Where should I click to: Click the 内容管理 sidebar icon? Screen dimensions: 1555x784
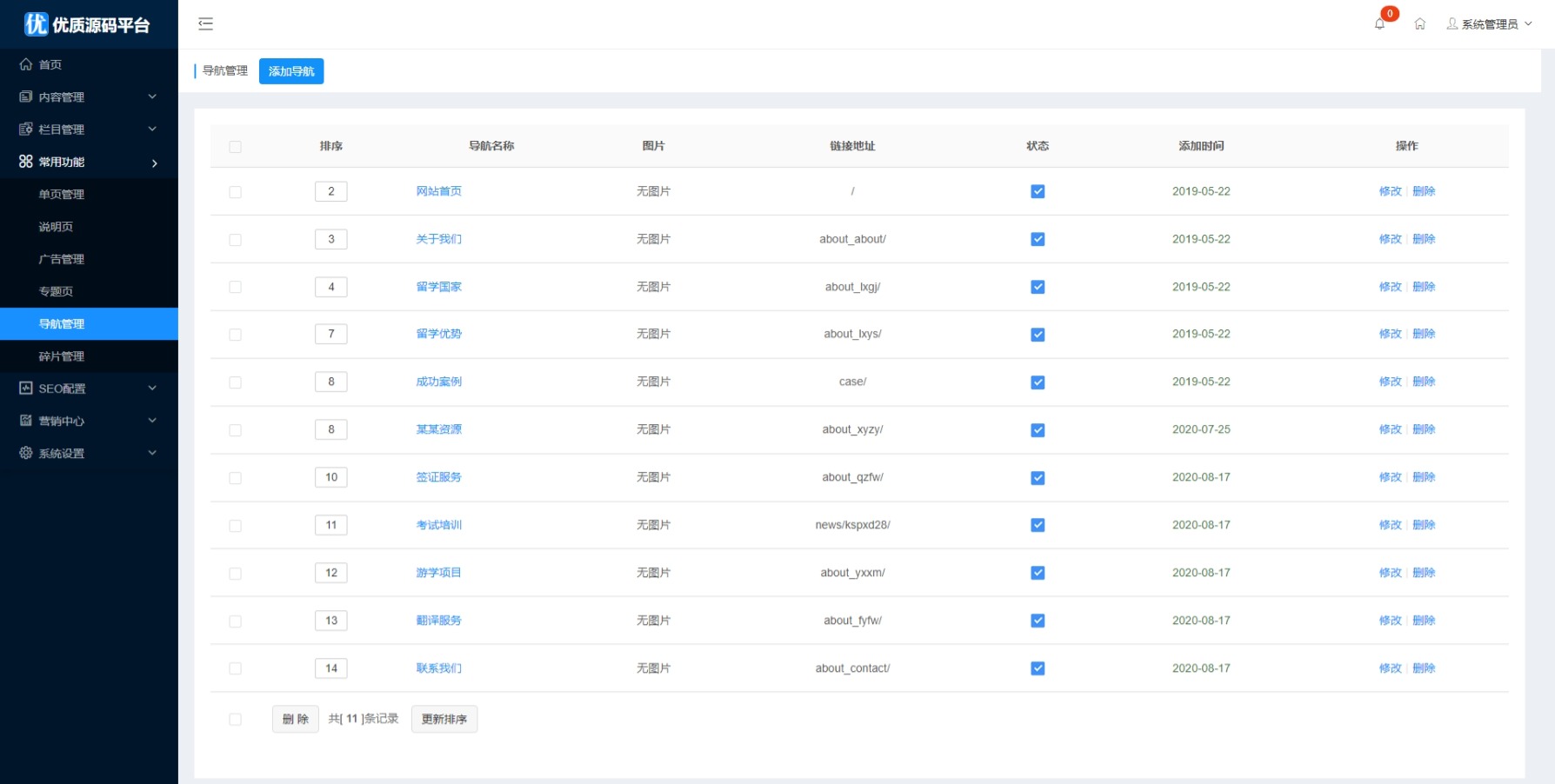coord(26,96)
